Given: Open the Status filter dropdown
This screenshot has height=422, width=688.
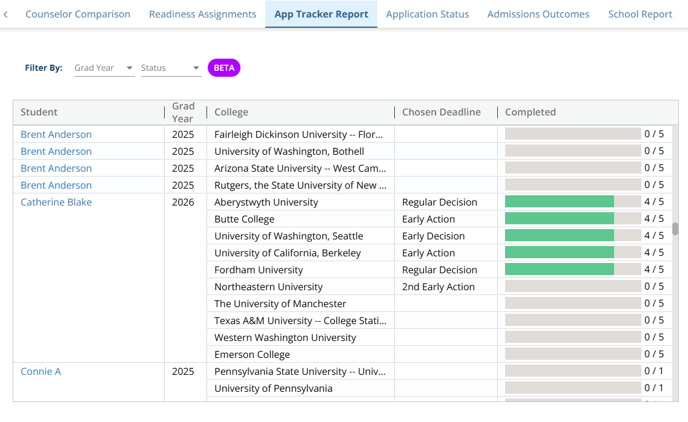Looking at the screenshot, I should coord(171,68).
